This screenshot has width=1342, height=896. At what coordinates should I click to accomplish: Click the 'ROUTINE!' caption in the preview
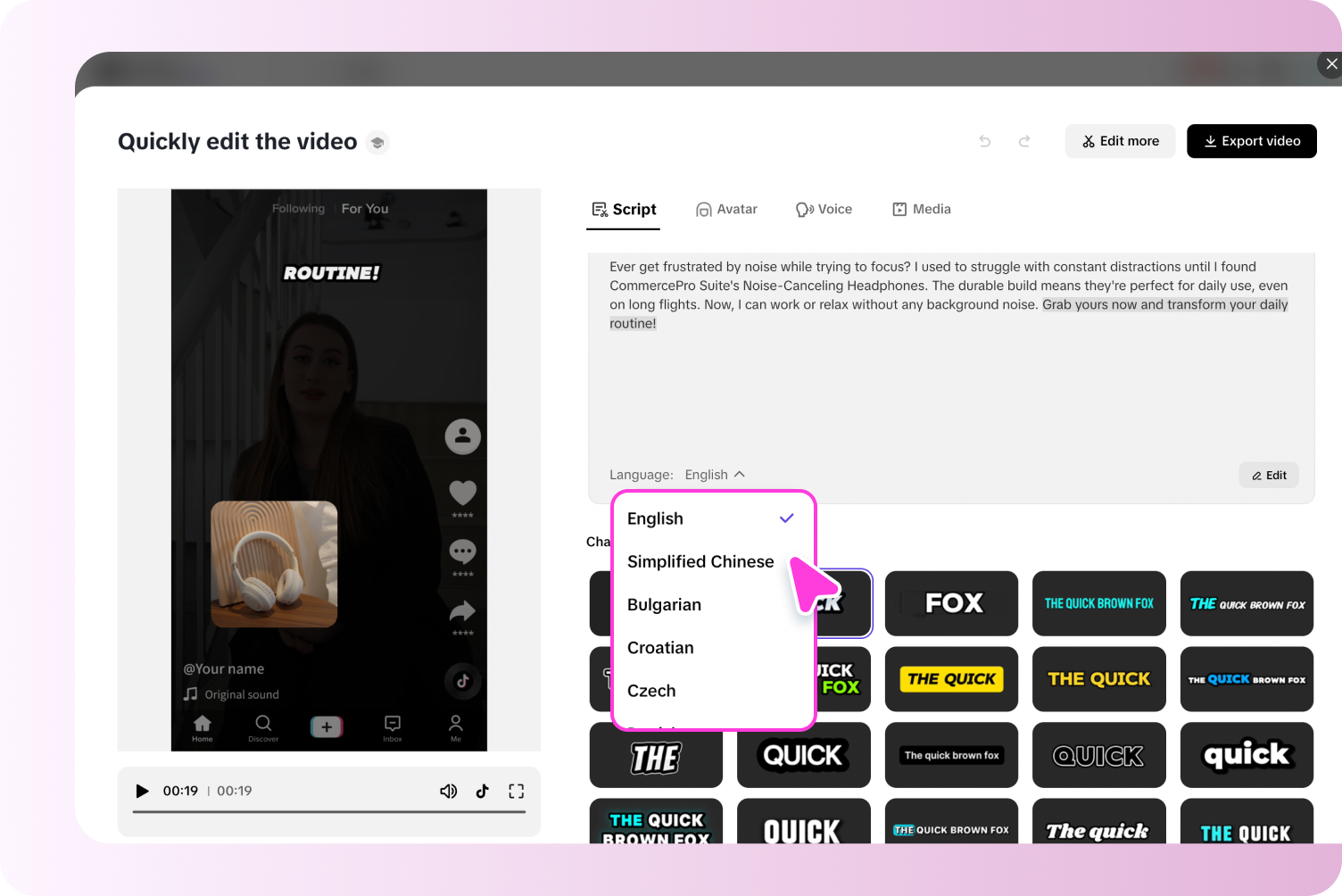click(331, 273)
